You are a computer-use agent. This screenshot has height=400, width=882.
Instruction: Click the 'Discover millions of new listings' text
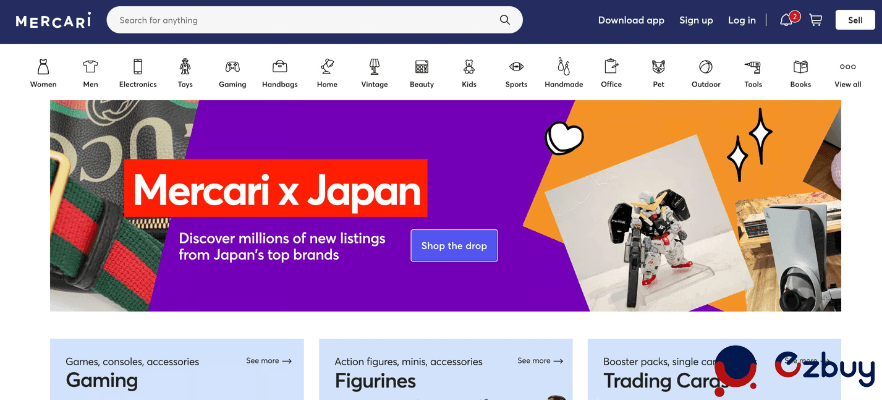point(282,246)
